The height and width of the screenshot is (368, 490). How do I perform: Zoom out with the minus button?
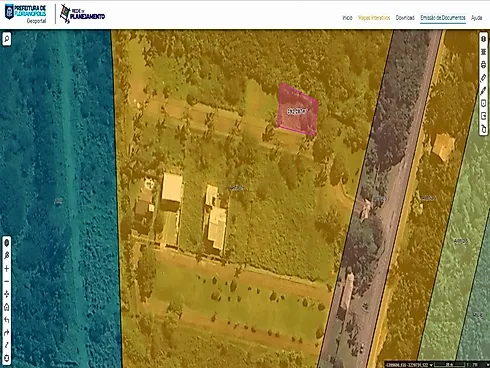[7, 281]
